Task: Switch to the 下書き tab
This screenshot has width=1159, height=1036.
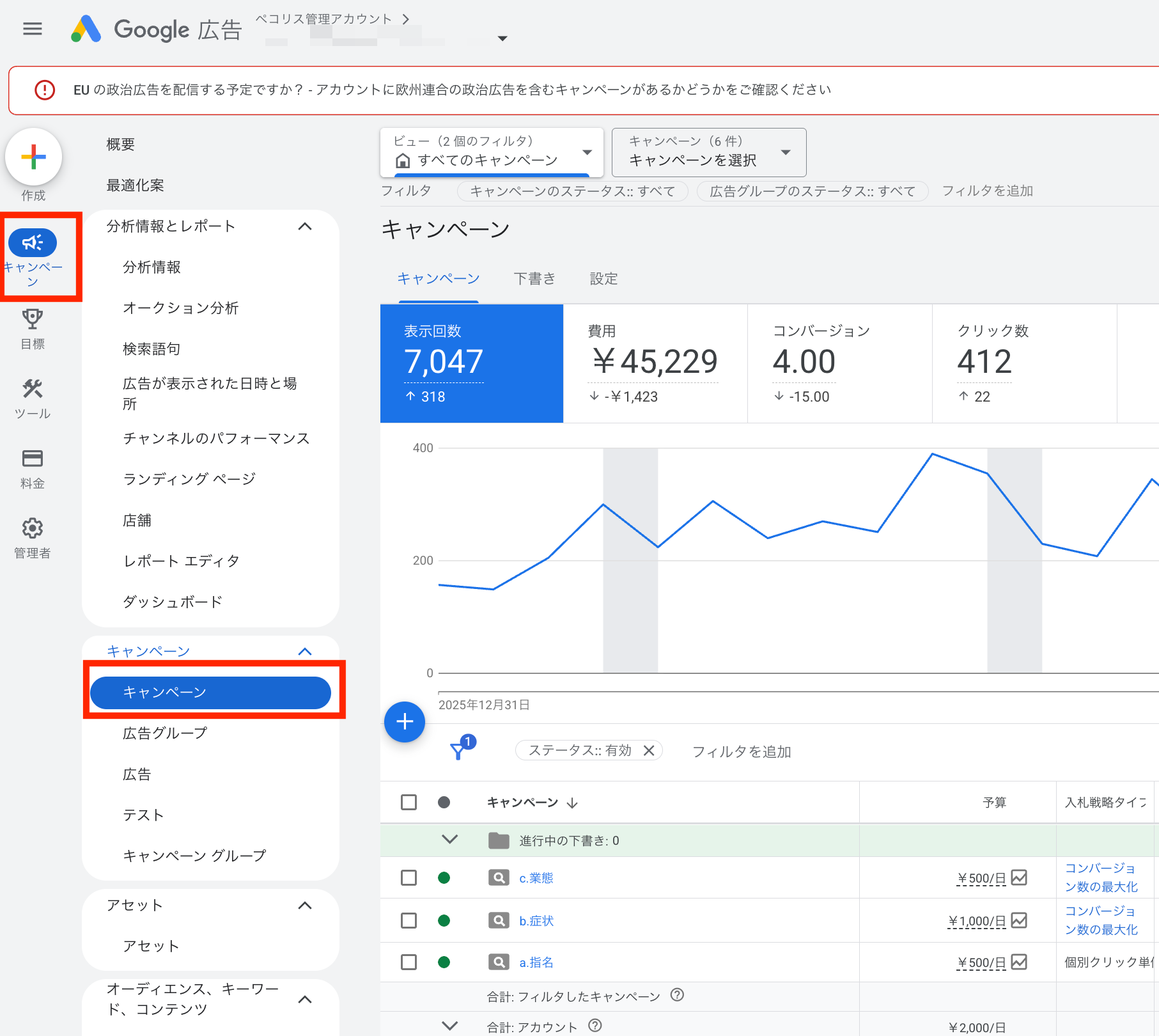Action: pos(534,279)
